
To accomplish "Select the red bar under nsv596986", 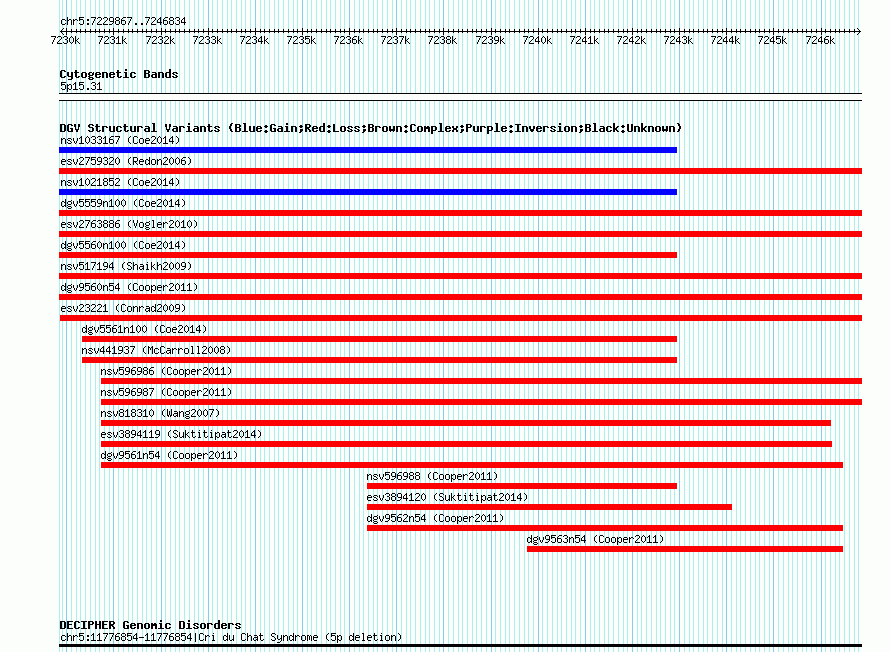I will click(481, 381).
